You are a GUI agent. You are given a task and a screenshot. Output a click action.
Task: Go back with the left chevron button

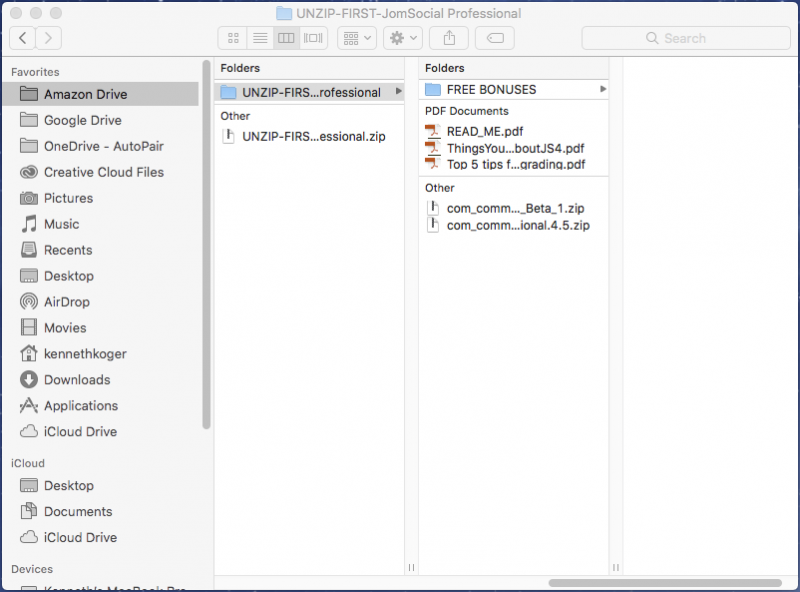pos(22,38)
